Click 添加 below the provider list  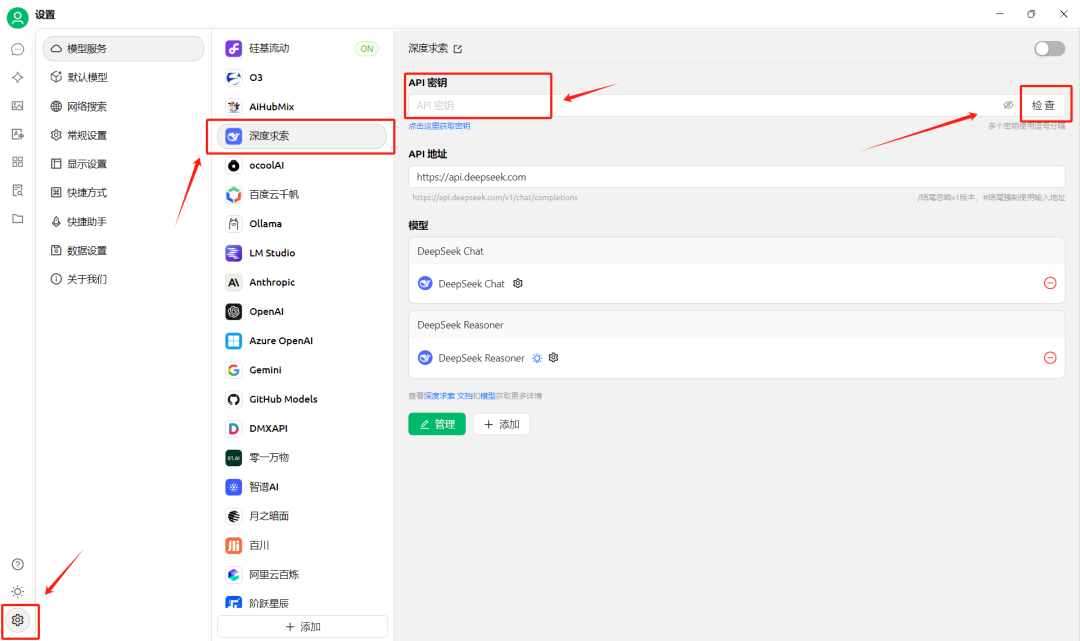(x=302, y=627)
